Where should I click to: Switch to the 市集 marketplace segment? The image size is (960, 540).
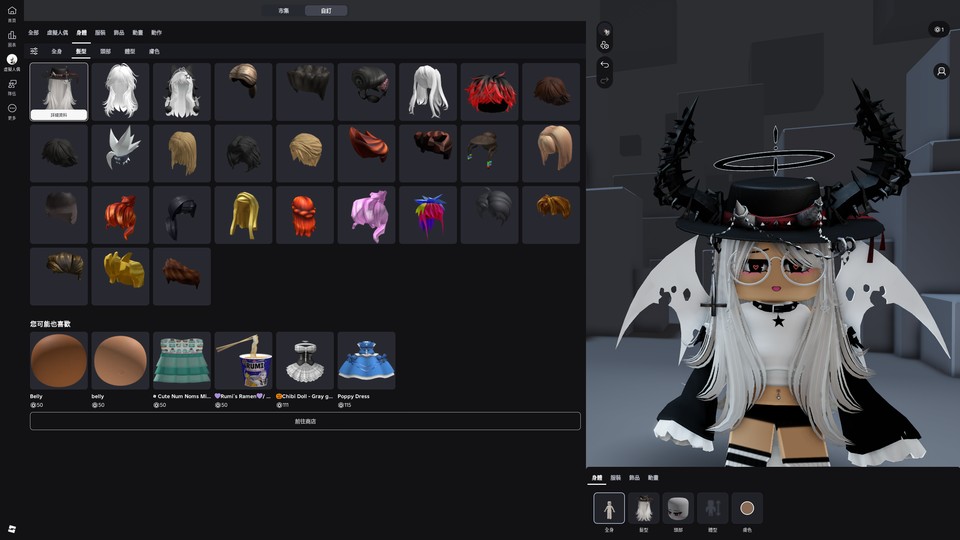pyautogui.click(x=284, y=11)
